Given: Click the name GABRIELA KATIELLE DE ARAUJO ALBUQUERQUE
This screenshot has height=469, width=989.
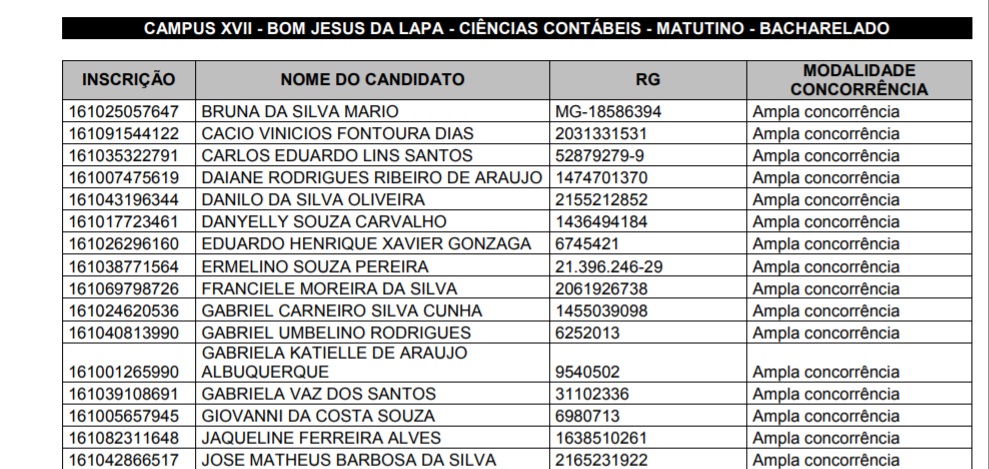Looking at the screenshot, I should [334, 362].
